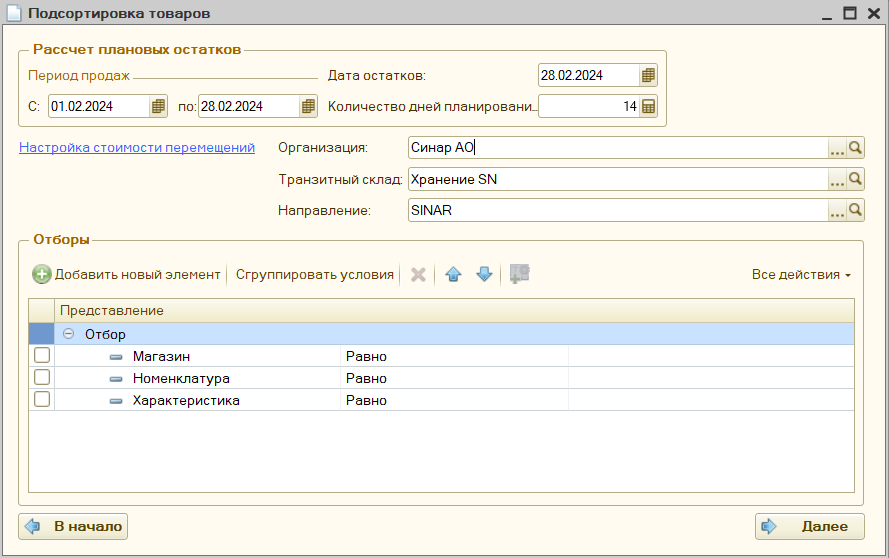Open calendar for the start date field

point(158,106)
